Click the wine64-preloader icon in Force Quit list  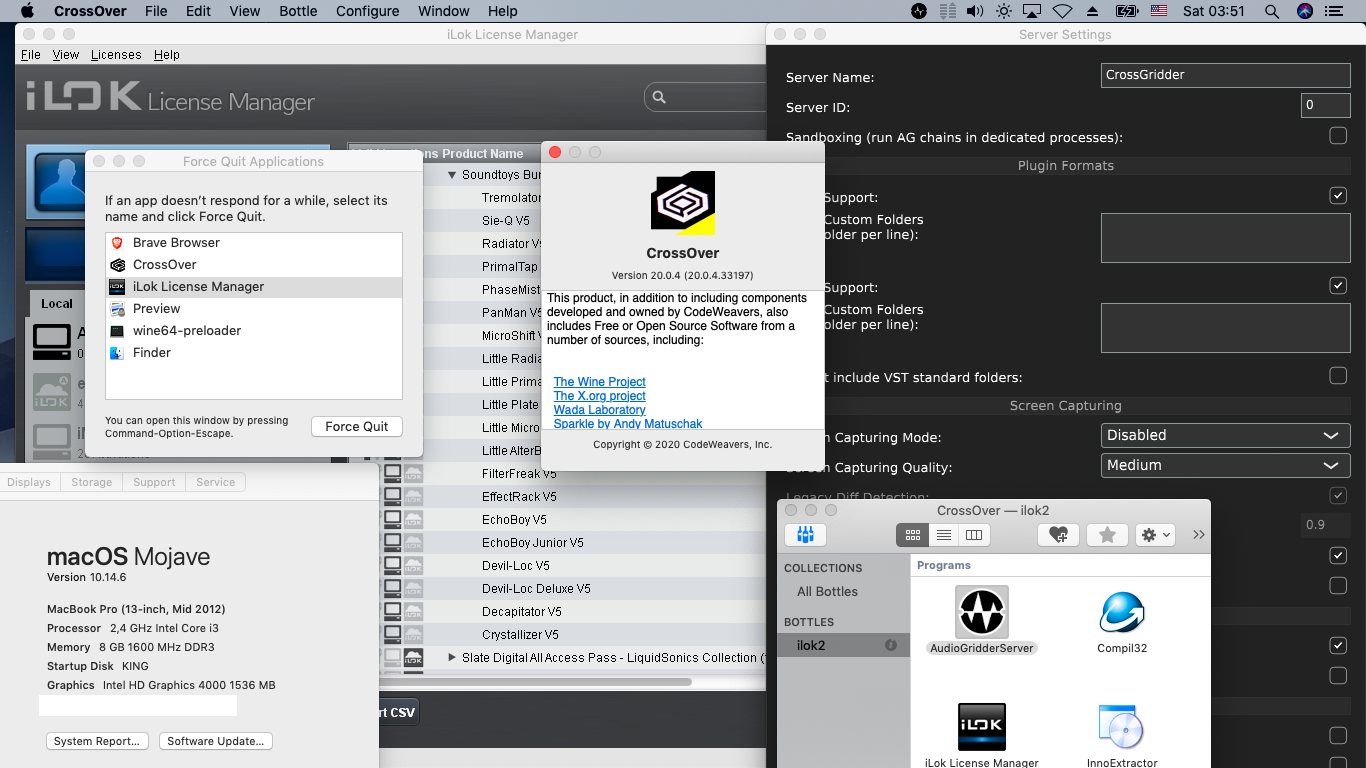(x=118, y=331)
